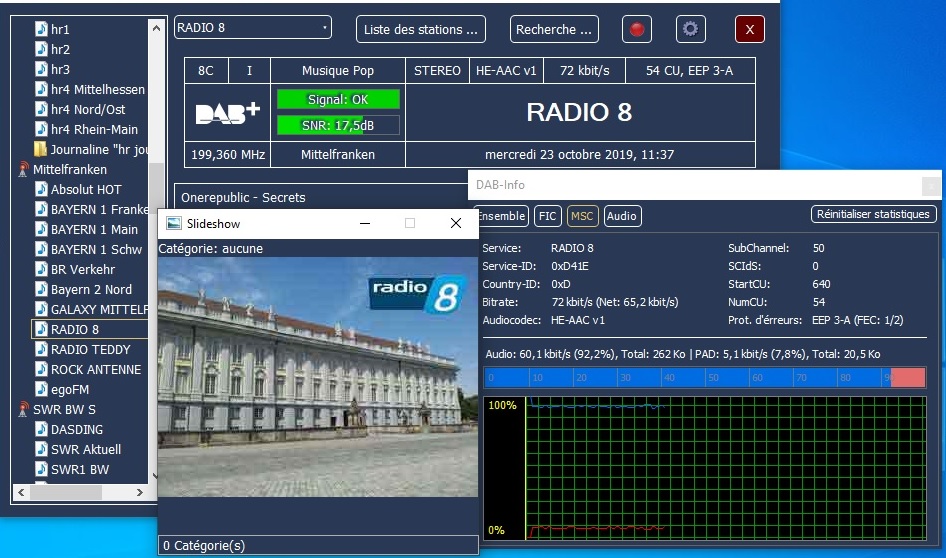This screenshot has height=558, width=946.
Task: Minimize the Slideshow window
Action: pyautogui.click(x=364, y=223)
